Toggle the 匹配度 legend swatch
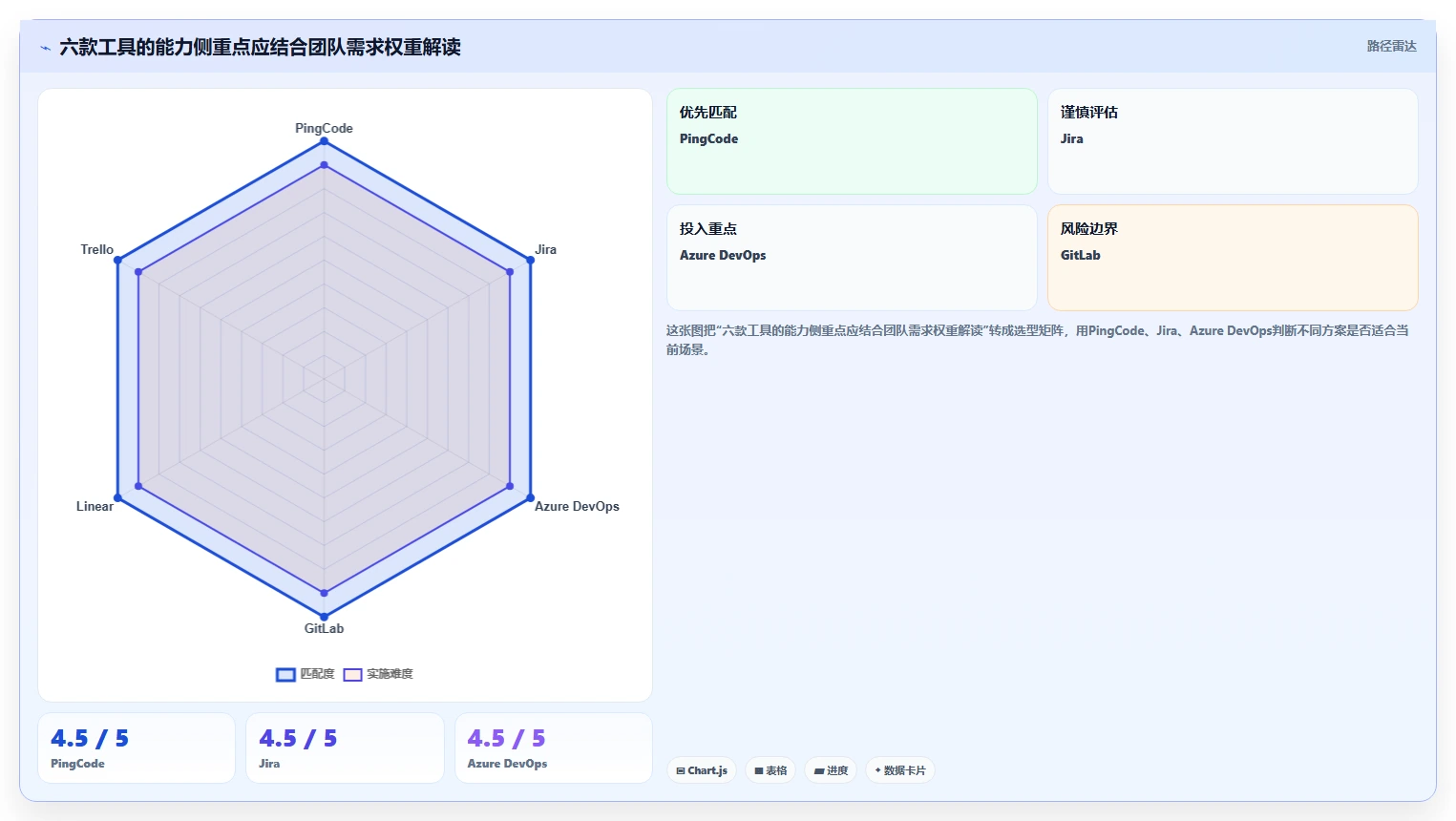 [x=285, y=675]
